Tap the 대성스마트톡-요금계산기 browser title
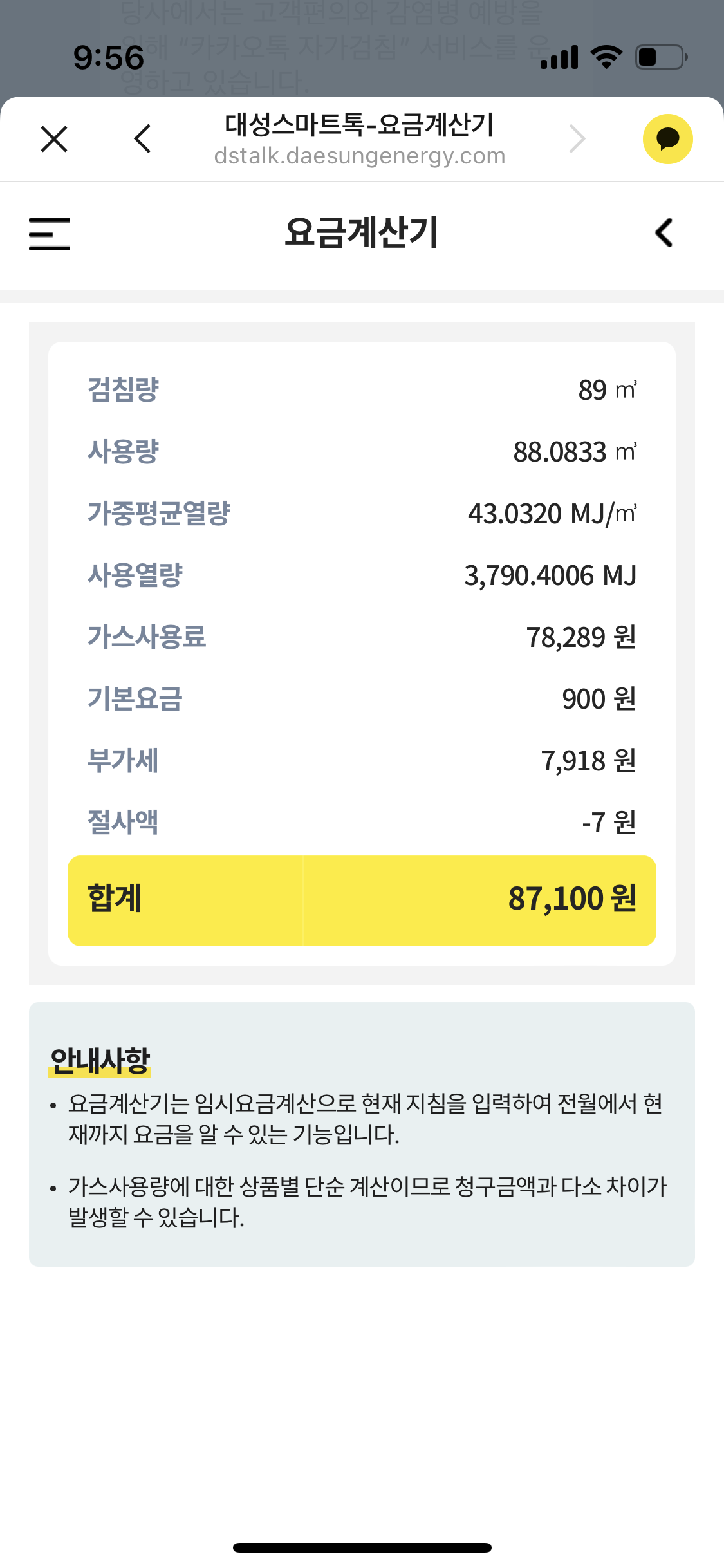This screenshot has width=724, height=1568. click(360, 125)
